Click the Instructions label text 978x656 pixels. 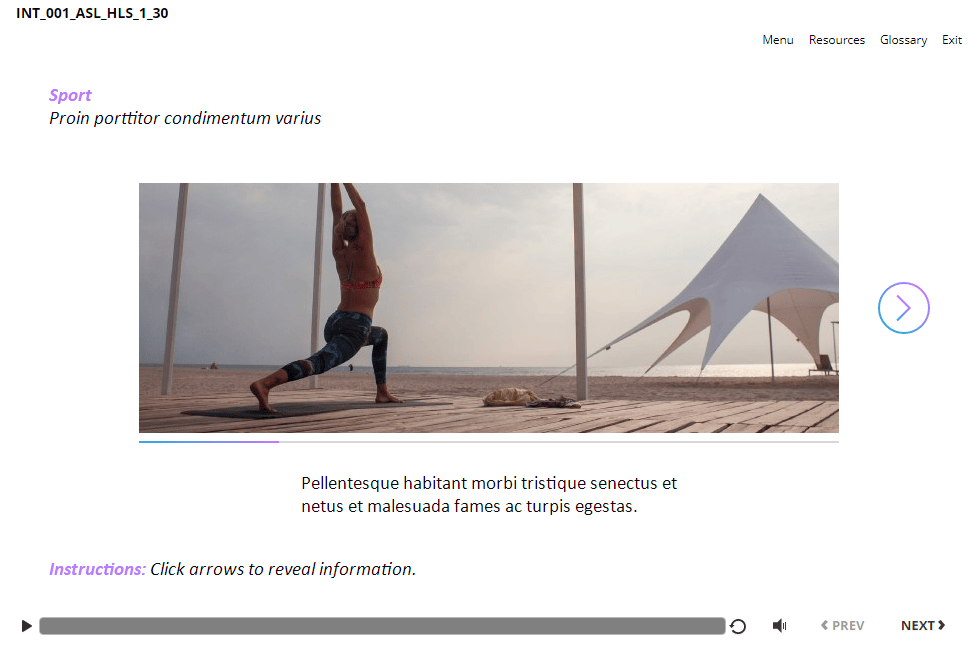[x=97, y=569]
